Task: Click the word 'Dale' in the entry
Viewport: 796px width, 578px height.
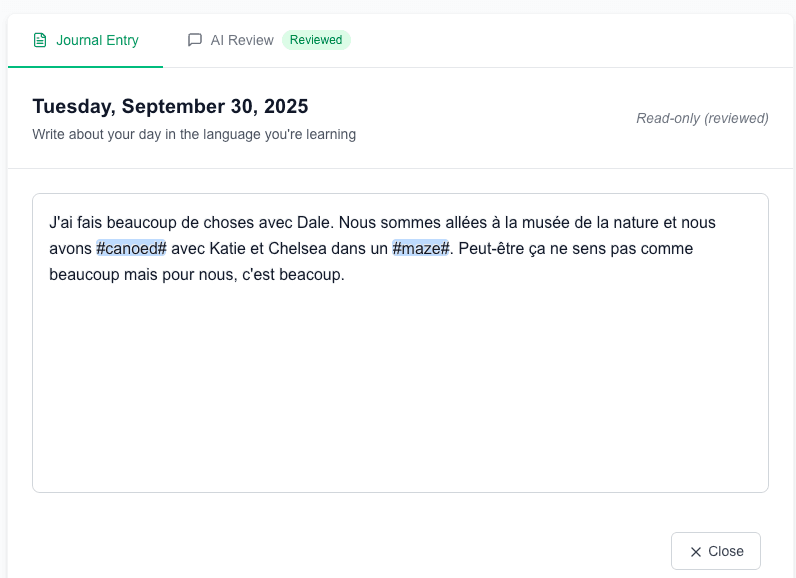Action: click(x=314, y=223)
